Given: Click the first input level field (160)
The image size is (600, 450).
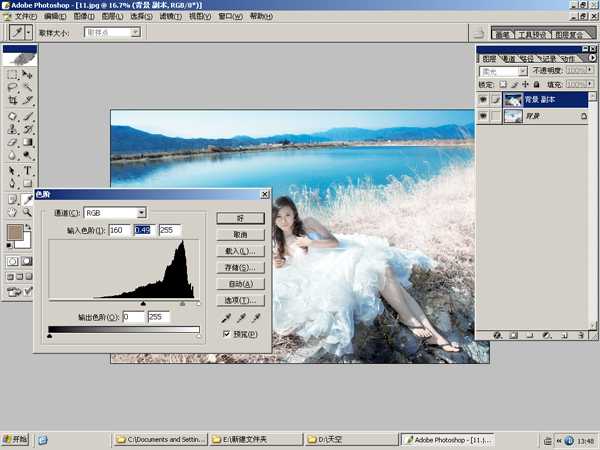Looking at the screenshot, I should click(121, 231).
